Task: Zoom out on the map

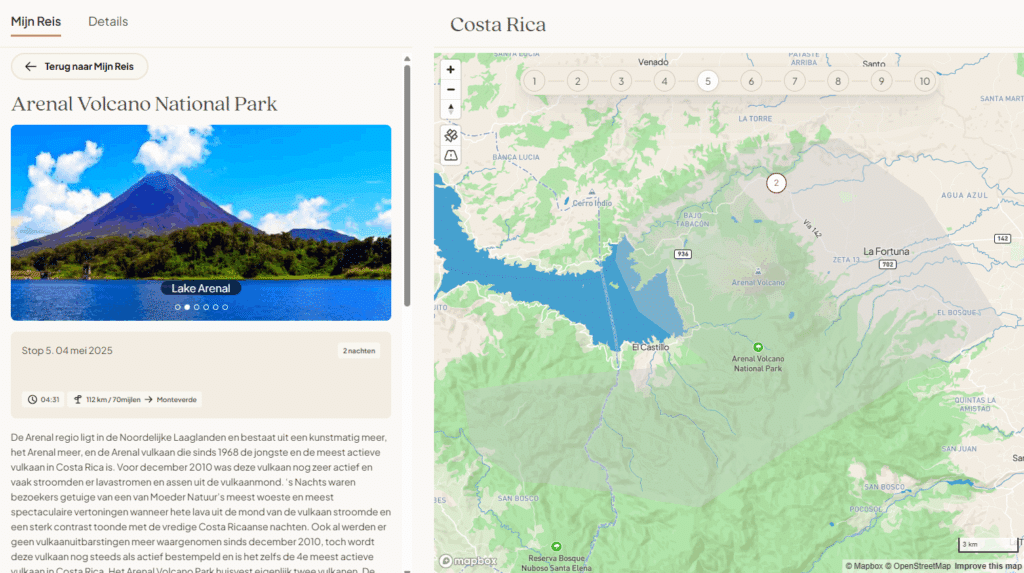Action: click(451, 89)
